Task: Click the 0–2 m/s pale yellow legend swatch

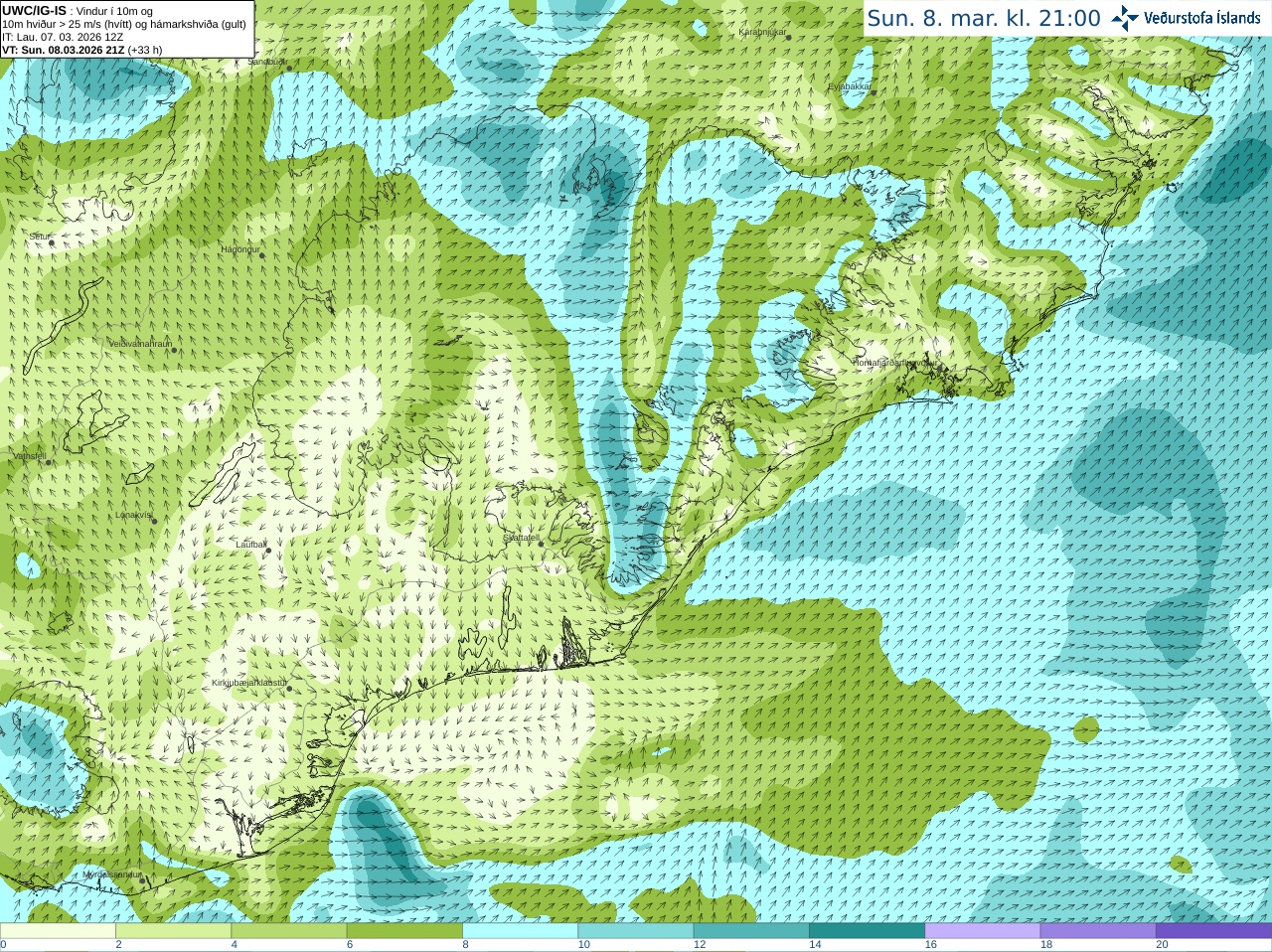Action: point(58,931)
